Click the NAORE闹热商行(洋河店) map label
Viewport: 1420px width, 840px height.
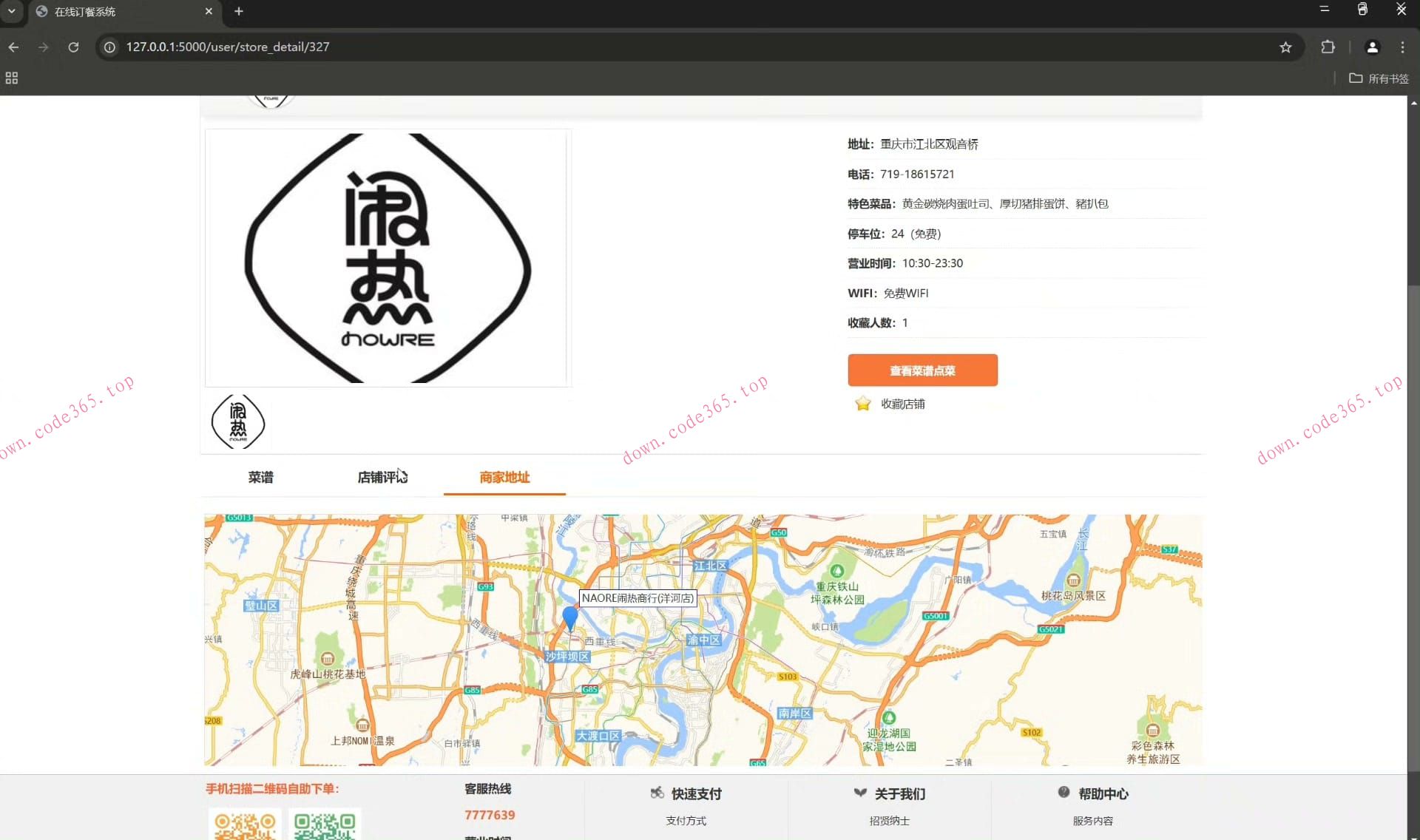638,598
